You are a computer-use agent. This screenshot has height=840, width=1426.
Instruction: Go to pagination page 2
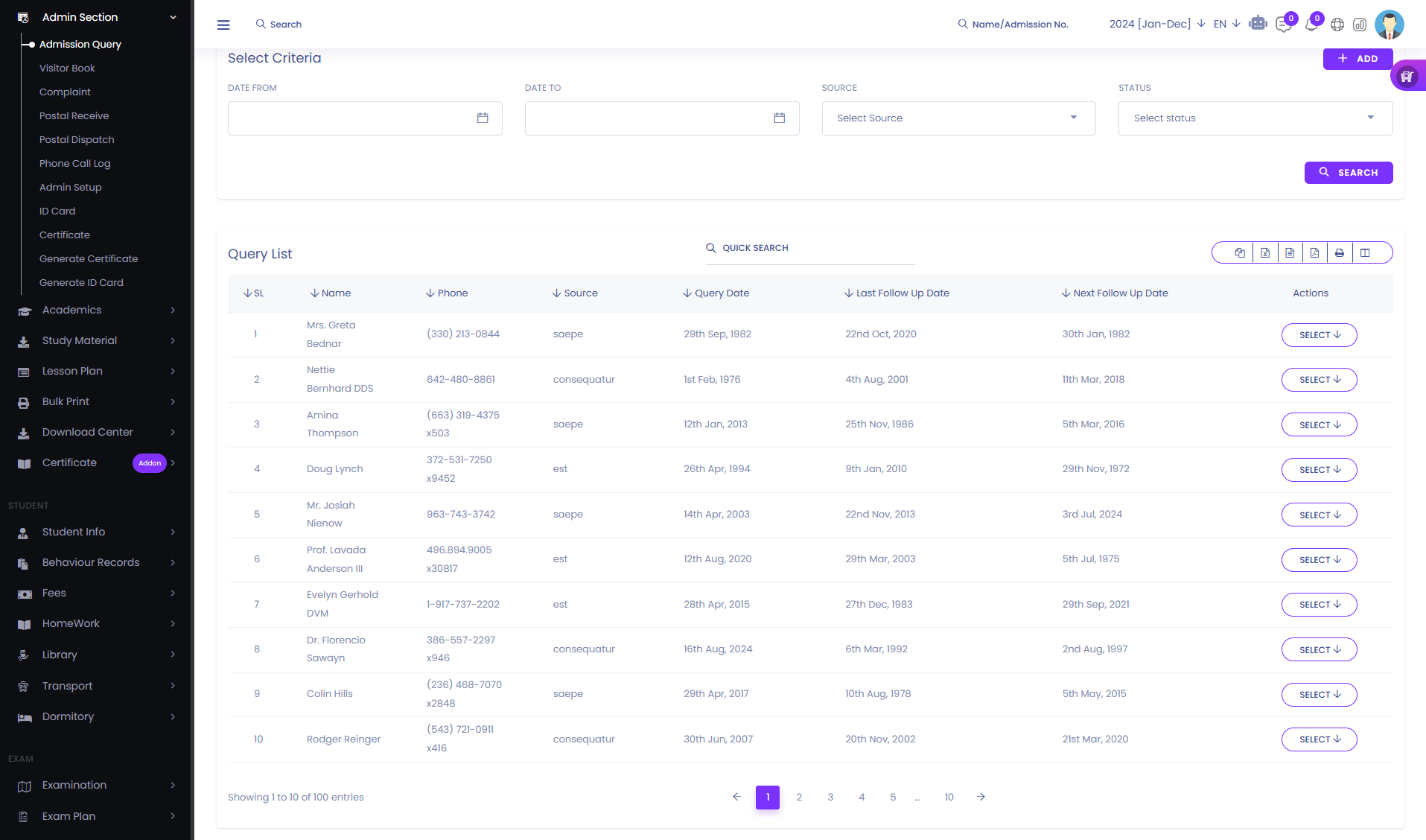tap(799, 797)
